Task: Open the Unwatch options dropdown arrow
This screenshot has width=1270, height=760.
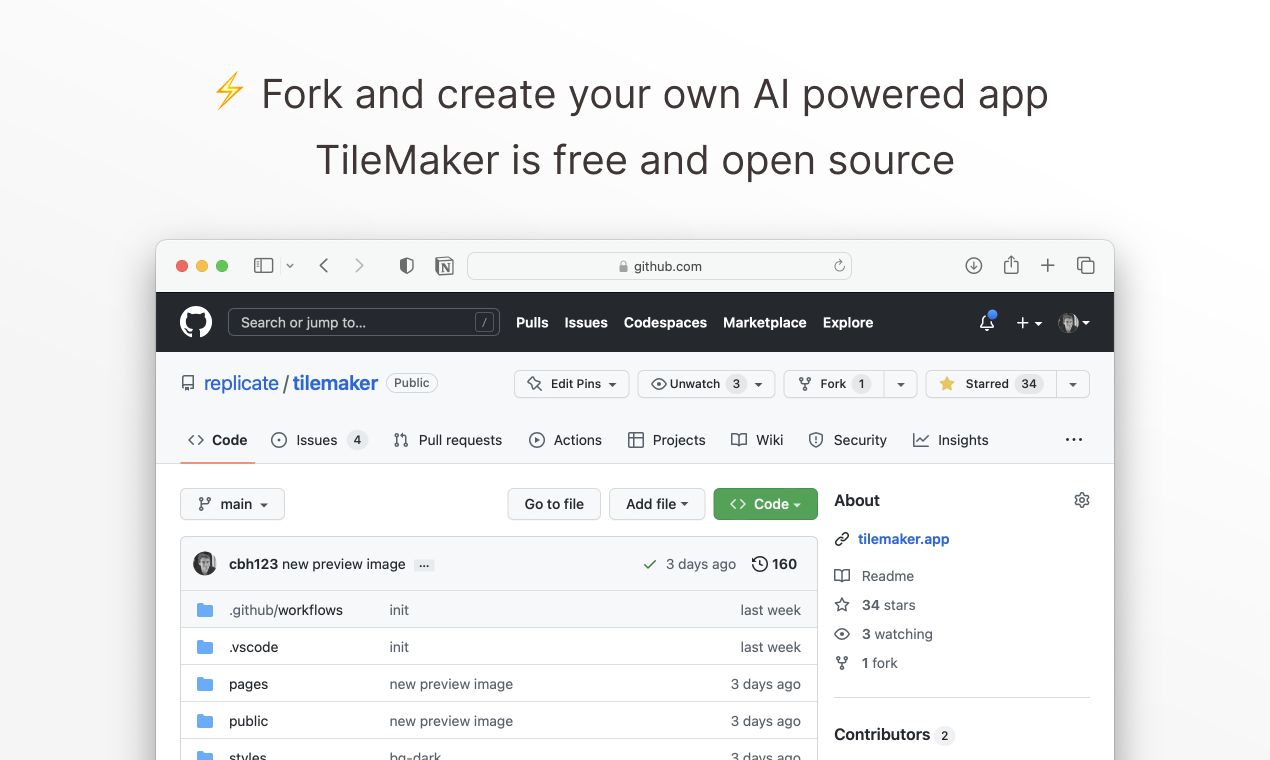Action: (x=759, y=384)
